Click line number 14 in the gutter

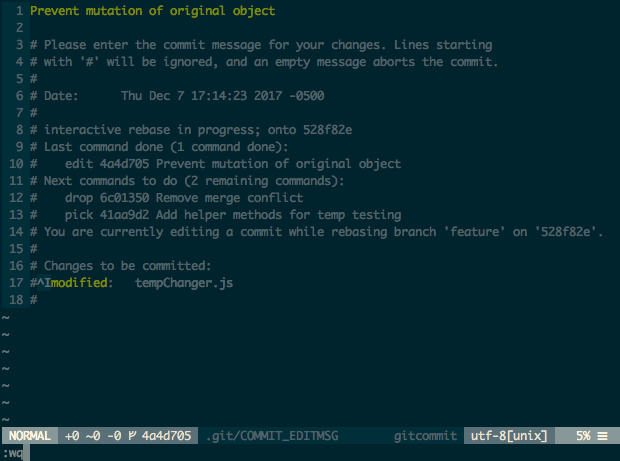point(16,232)
